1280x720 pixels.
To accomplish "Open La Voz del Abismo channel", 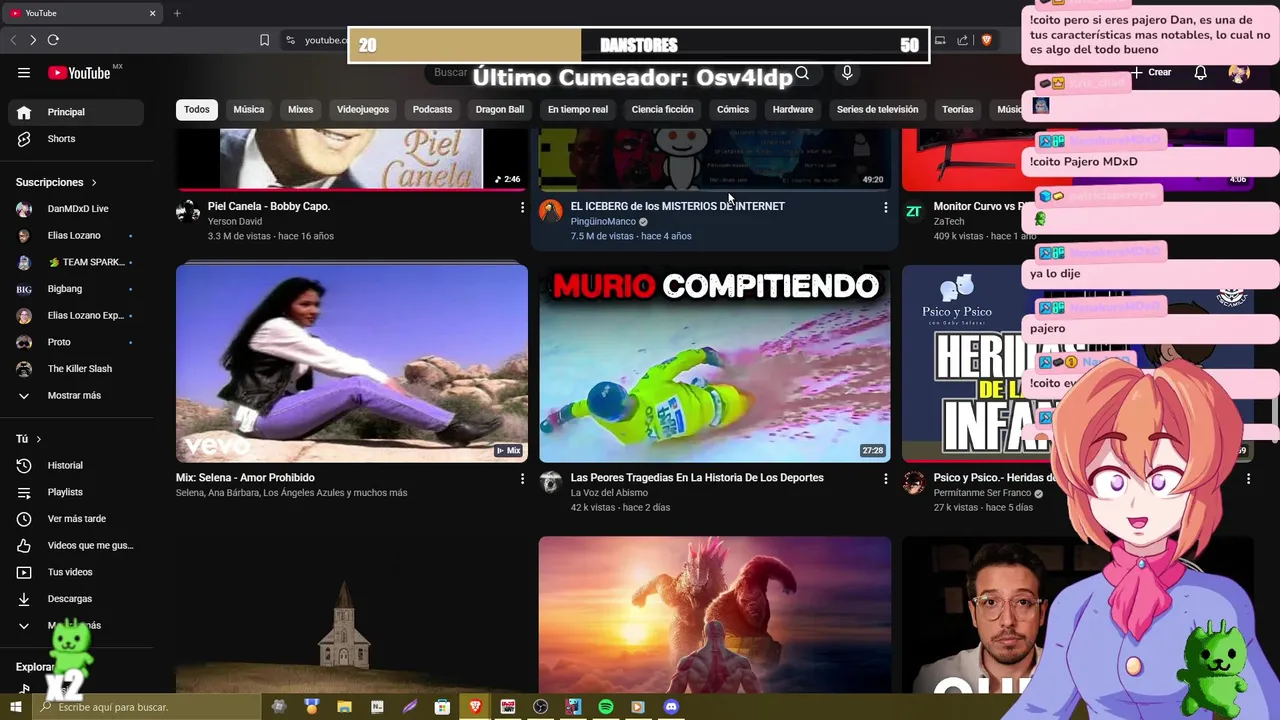I will coord(609,493).
